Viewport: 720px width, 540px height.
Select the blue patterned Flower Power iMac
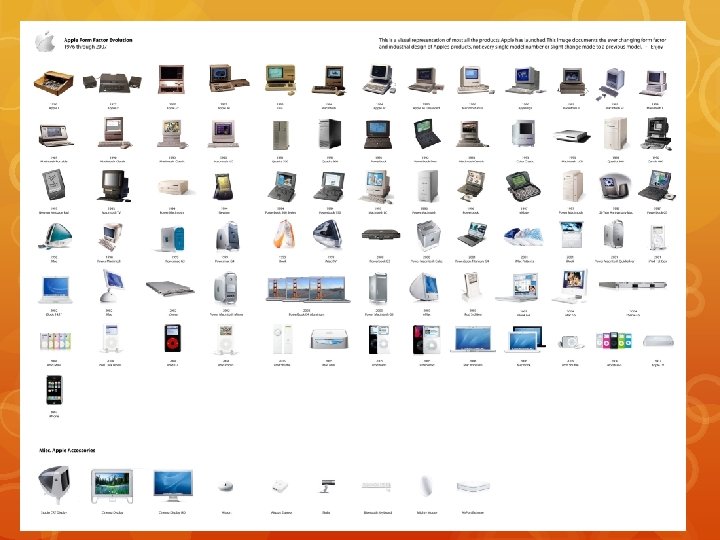(x=524, y=236)
